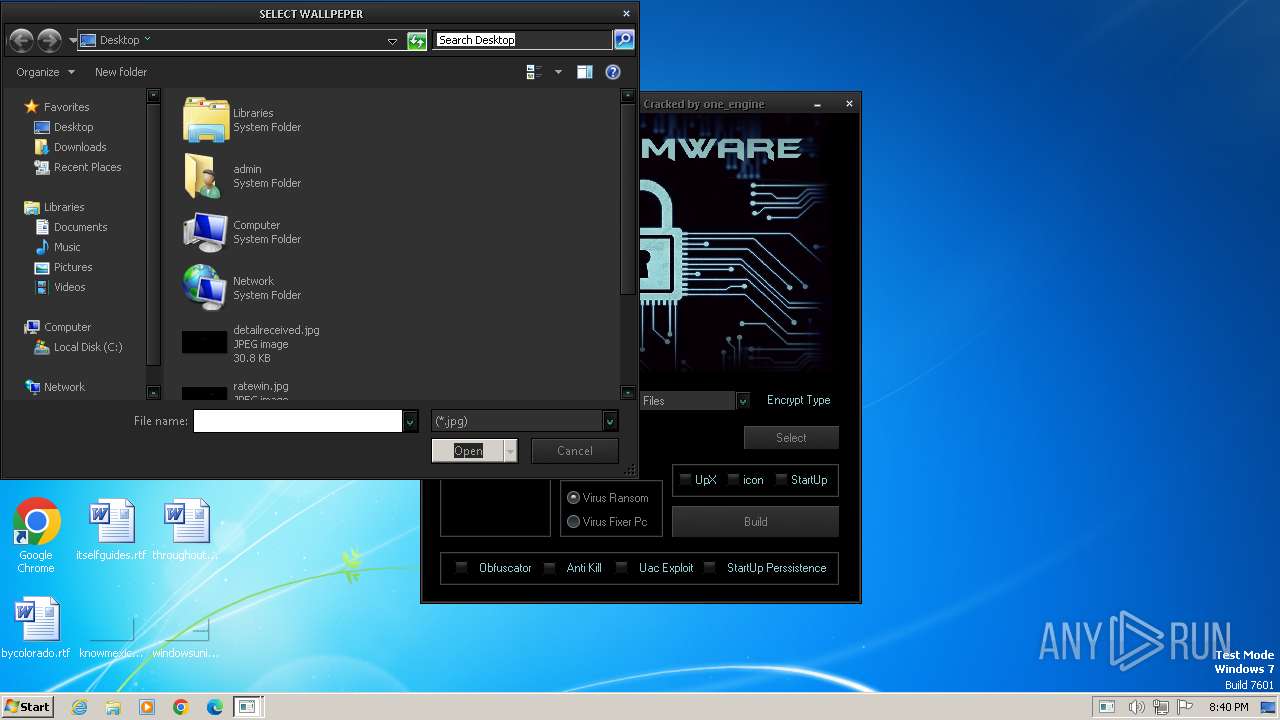Select Recent Places under Favorites

point(87,167)
